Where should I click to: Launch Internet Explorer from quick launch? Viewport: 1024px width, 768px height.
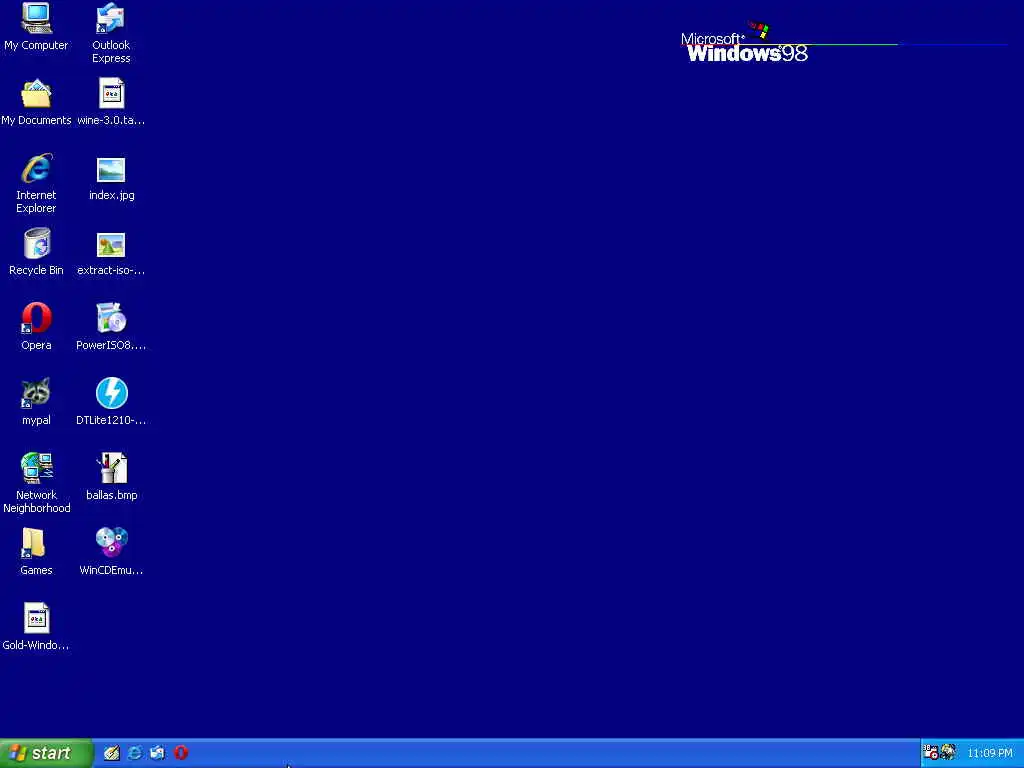(135, 753)
